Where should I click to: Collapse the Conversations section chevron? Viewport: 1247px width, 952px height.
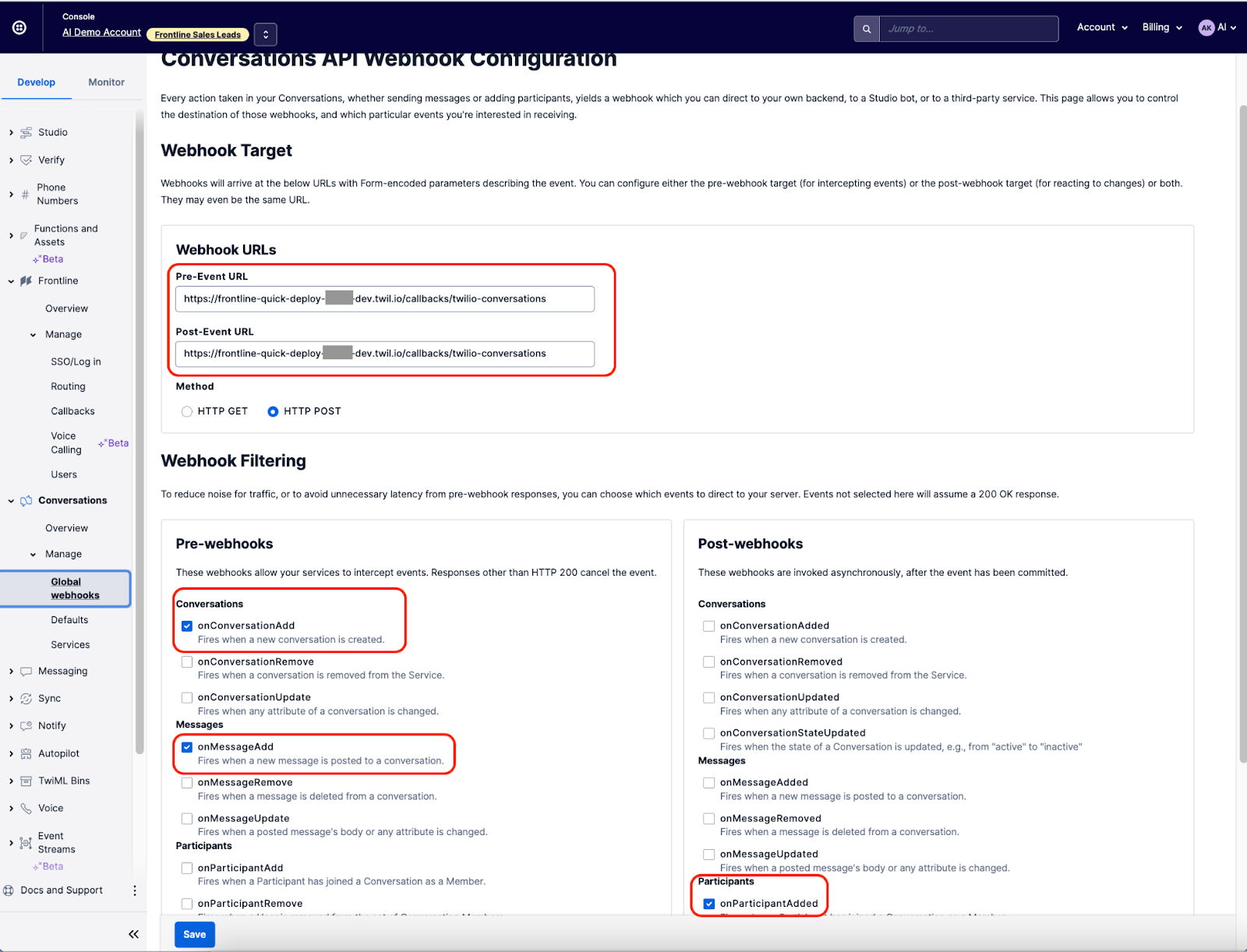(11, 501)
